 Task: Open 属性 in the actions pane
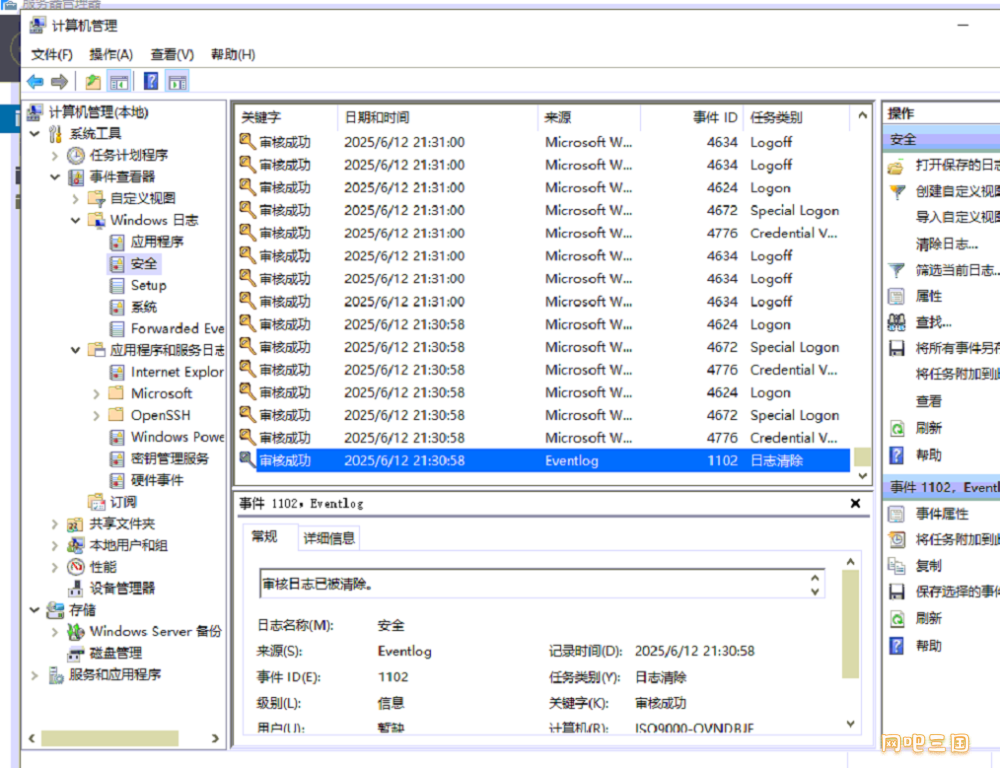pos(929,296)
